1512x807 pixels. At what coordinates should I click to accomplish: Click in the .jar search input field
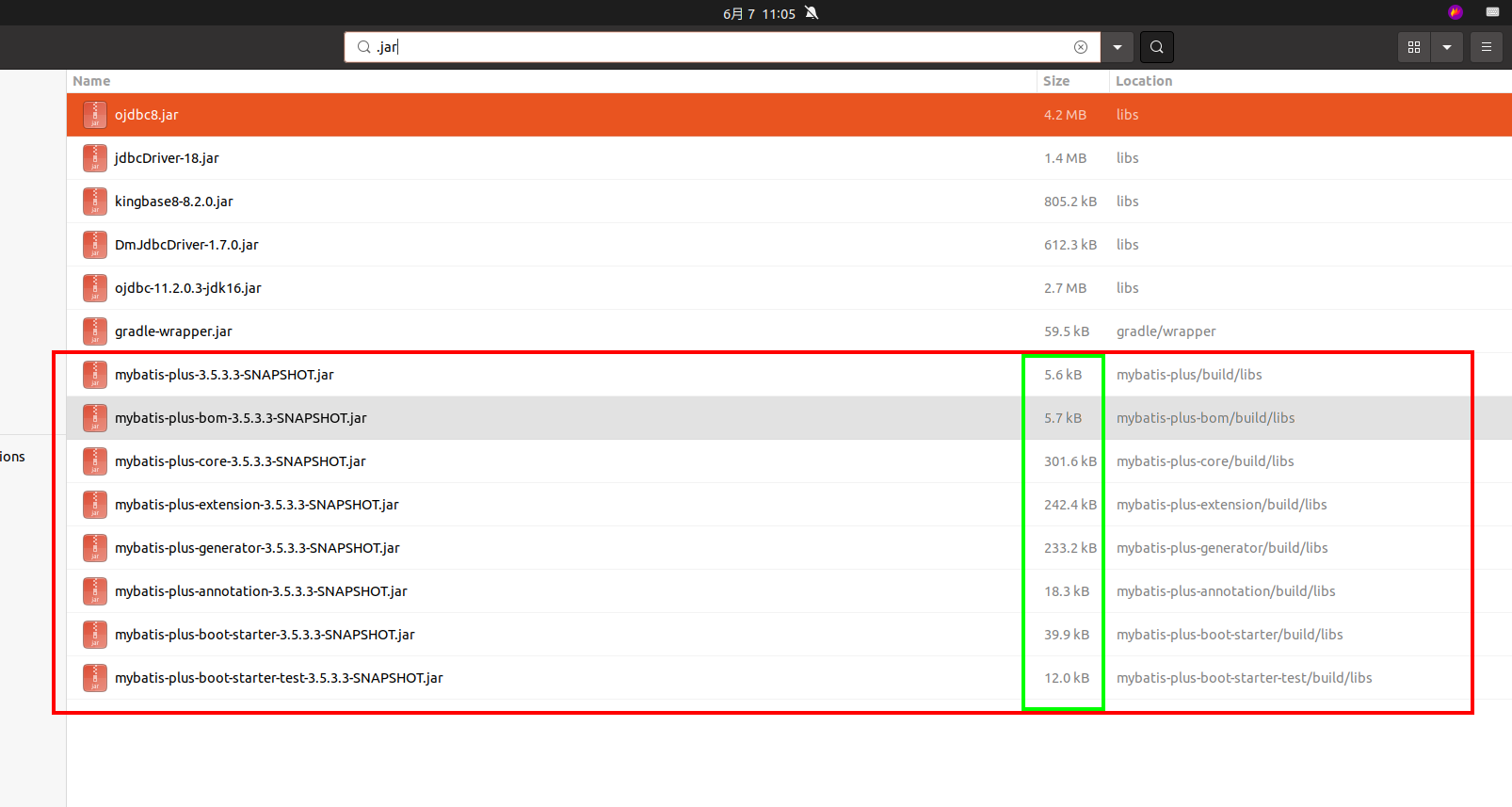[716, 47]
